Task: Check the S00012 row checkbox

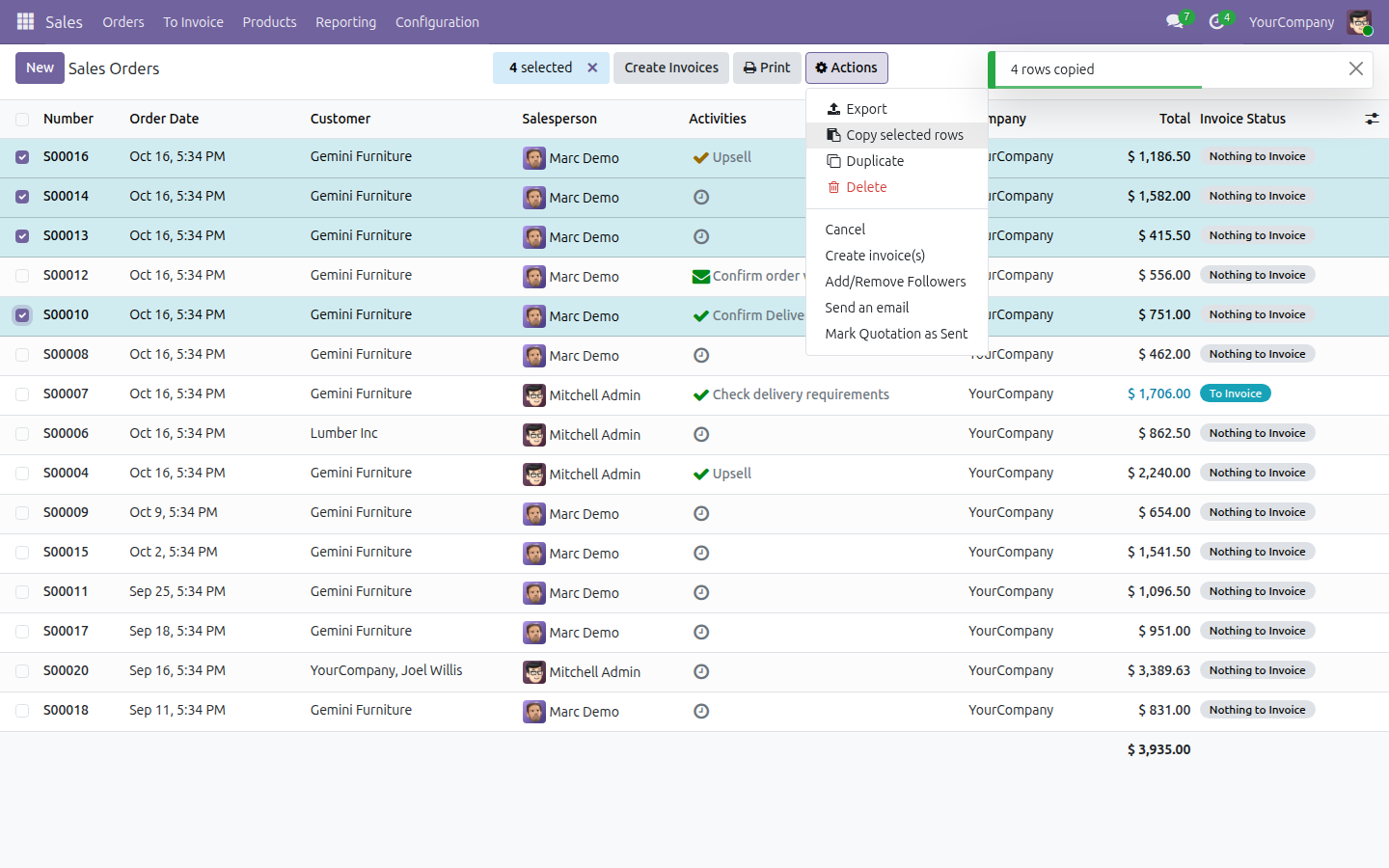Action: point(22,276)
